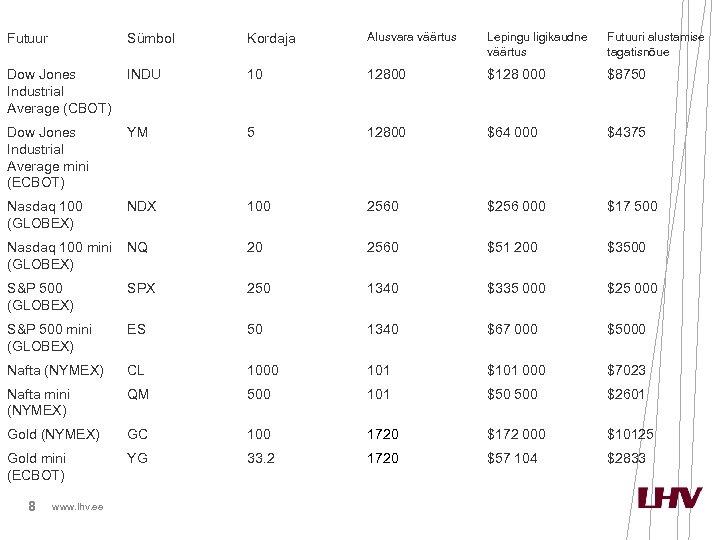Click the Kordaja column header
Viewport: 720px width, 540px height.
pyautogui.click(x=272, y=39)
